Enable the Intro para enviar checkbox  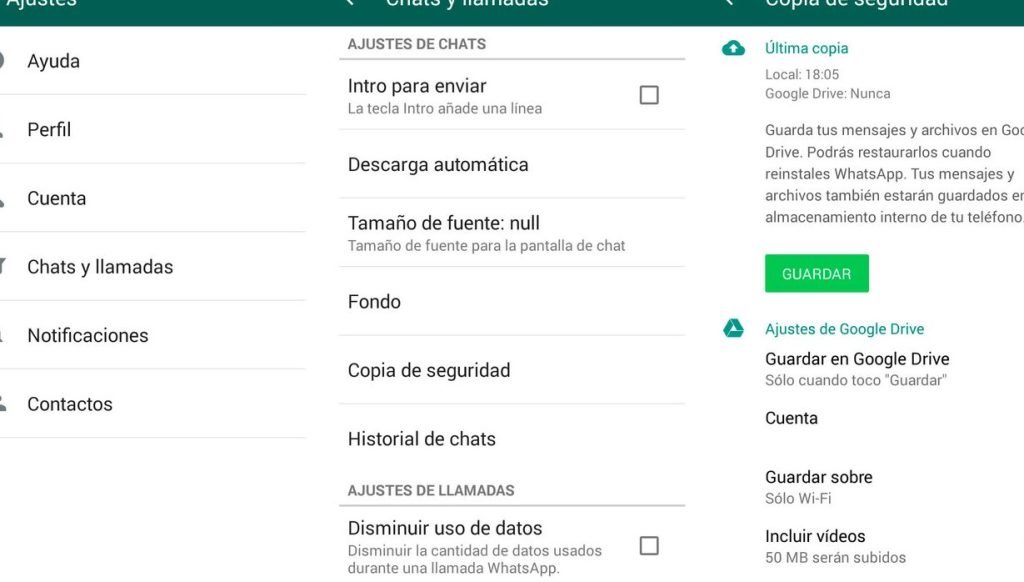point(649,95)
